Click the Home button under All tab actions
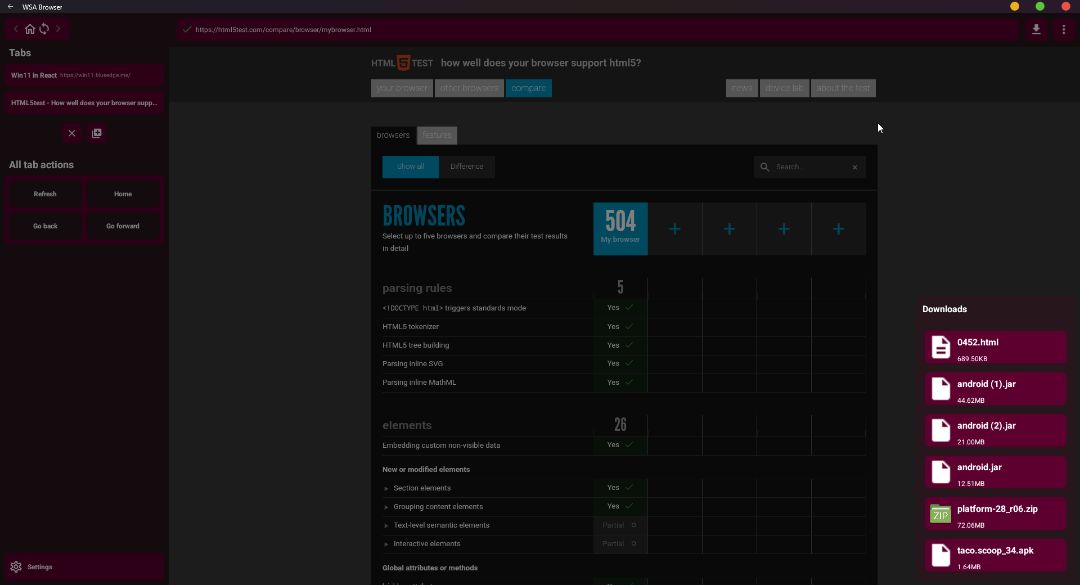1080x585 pixels. (x=123, y=194)
